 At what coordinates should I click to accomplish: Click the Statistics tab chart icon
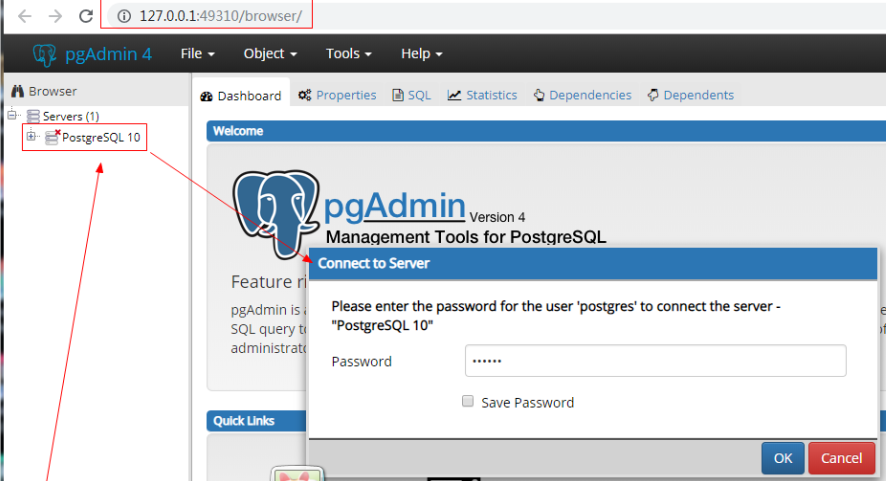(454, 95)
